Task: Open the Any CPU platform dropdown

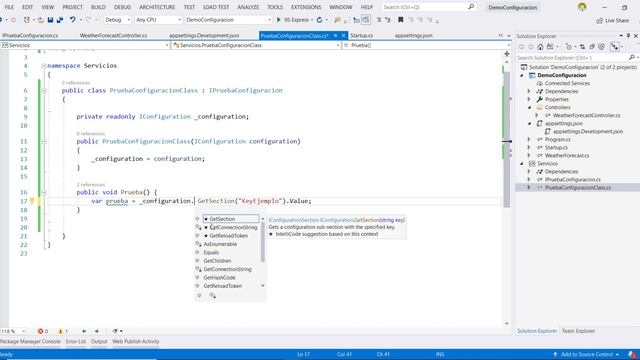Action: (x=158, y=20)
